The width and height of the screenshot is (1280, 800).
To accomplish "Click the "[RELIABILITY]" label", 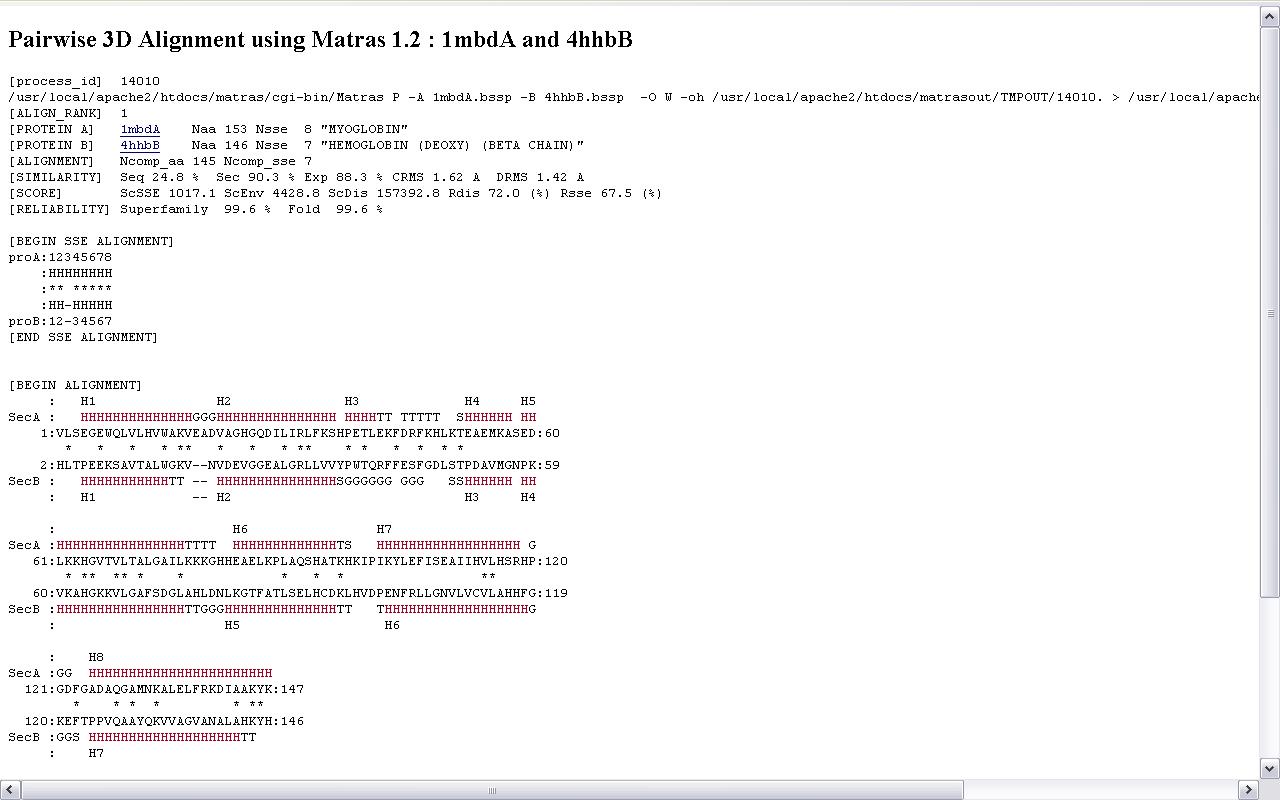I will (60, 209).
